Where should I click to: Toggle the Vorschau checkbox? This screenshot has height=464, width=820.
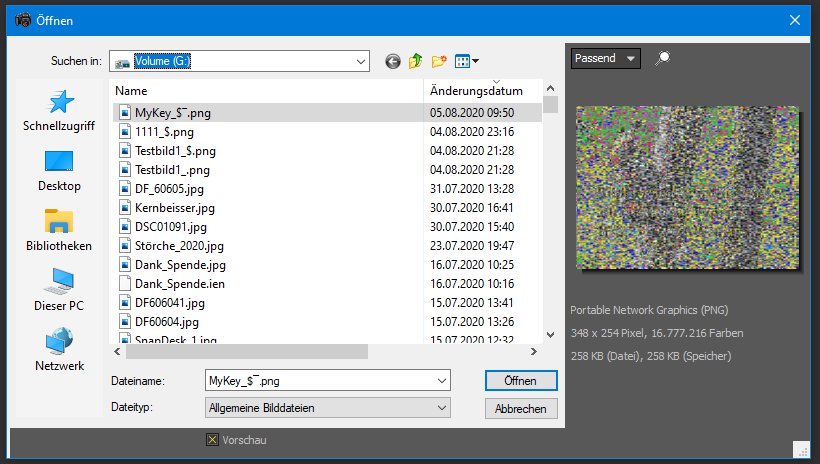point(211,440)
